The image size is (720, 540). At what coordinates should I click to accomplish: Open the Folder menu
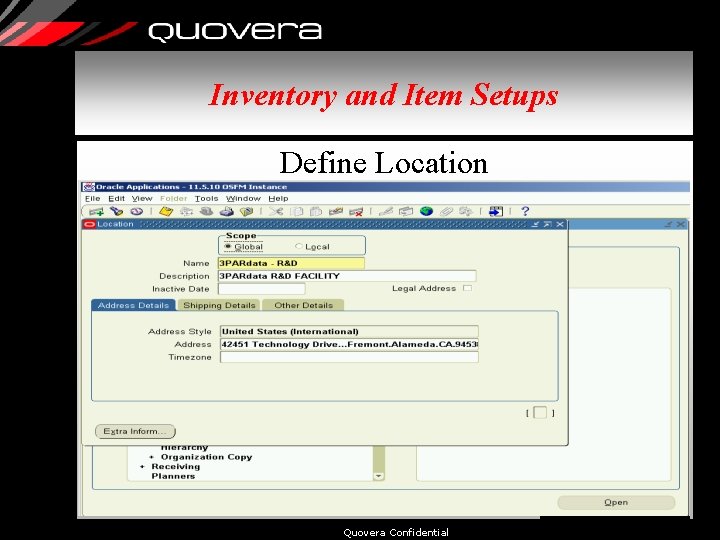pyautogui.click(x=174, y=198)
